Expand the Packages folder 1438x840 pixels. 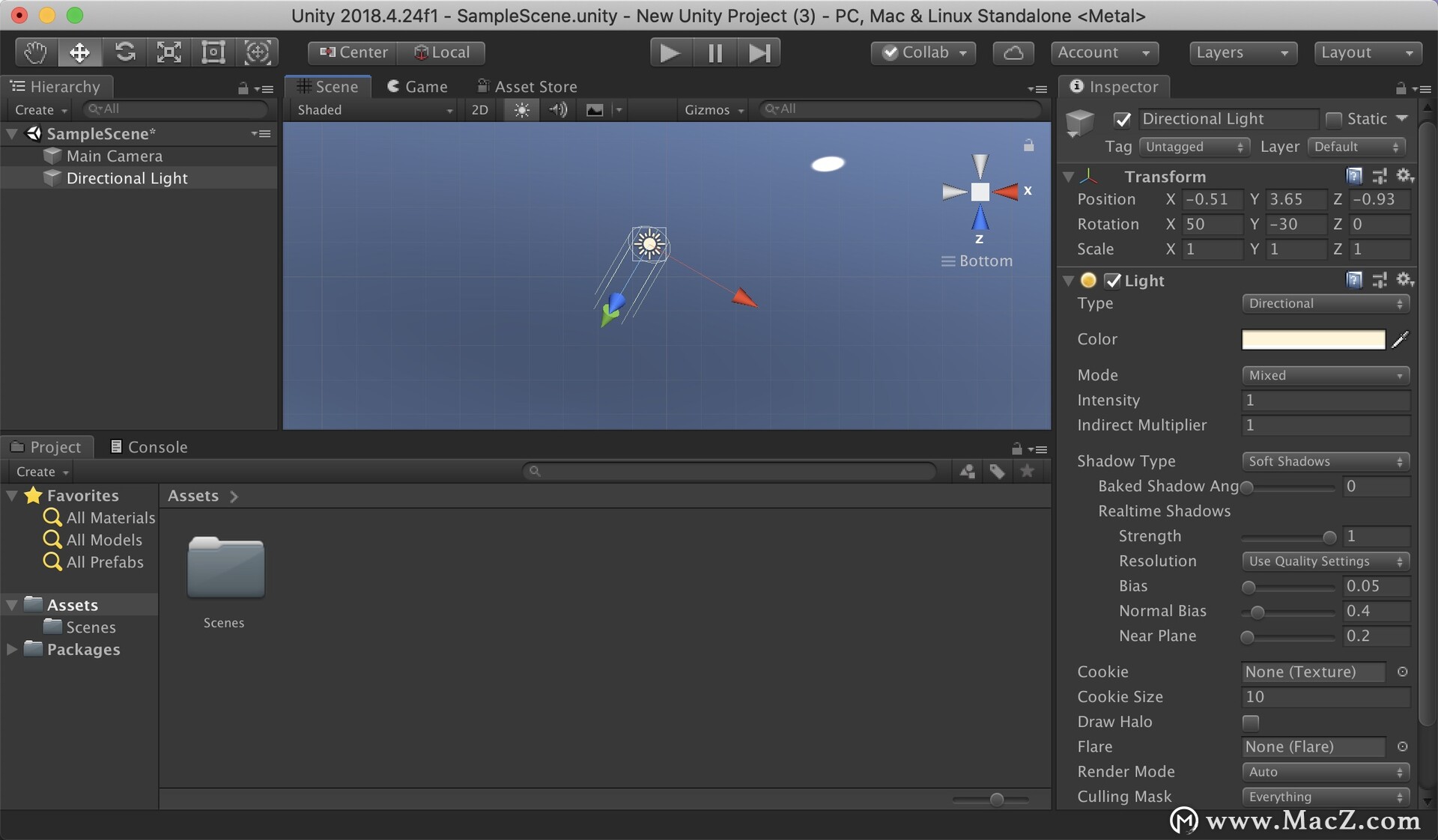(12, 649)
